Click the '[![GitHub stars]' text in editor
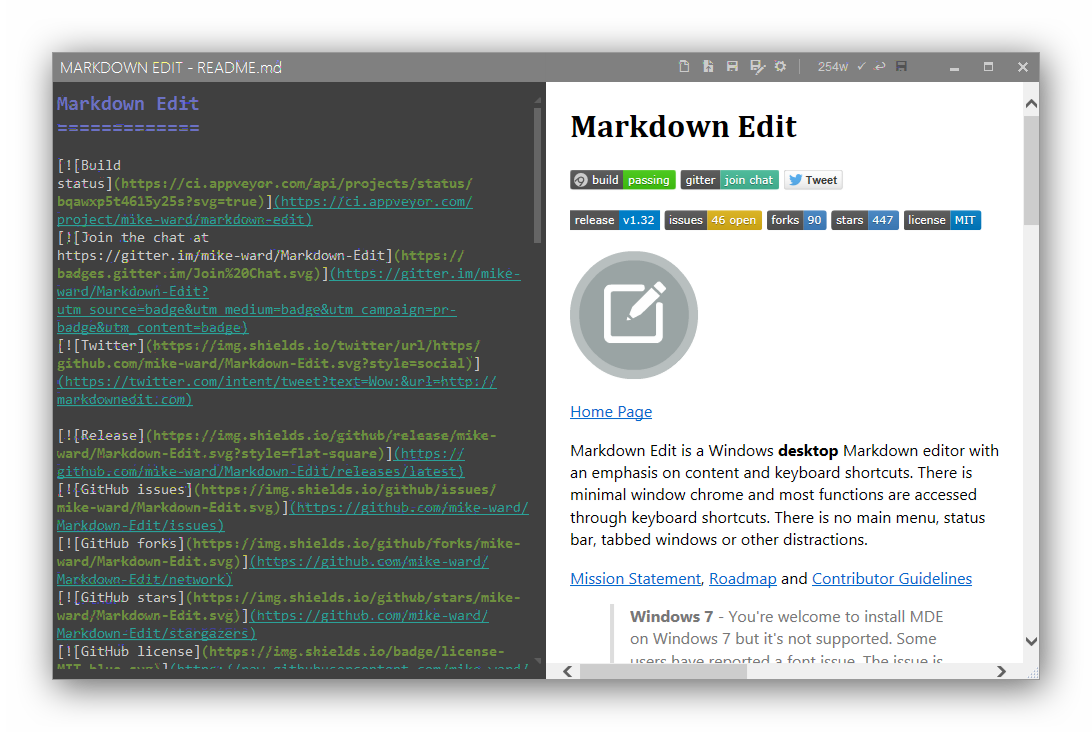Screen dimensions: 1092x732 tap(121, 598)
